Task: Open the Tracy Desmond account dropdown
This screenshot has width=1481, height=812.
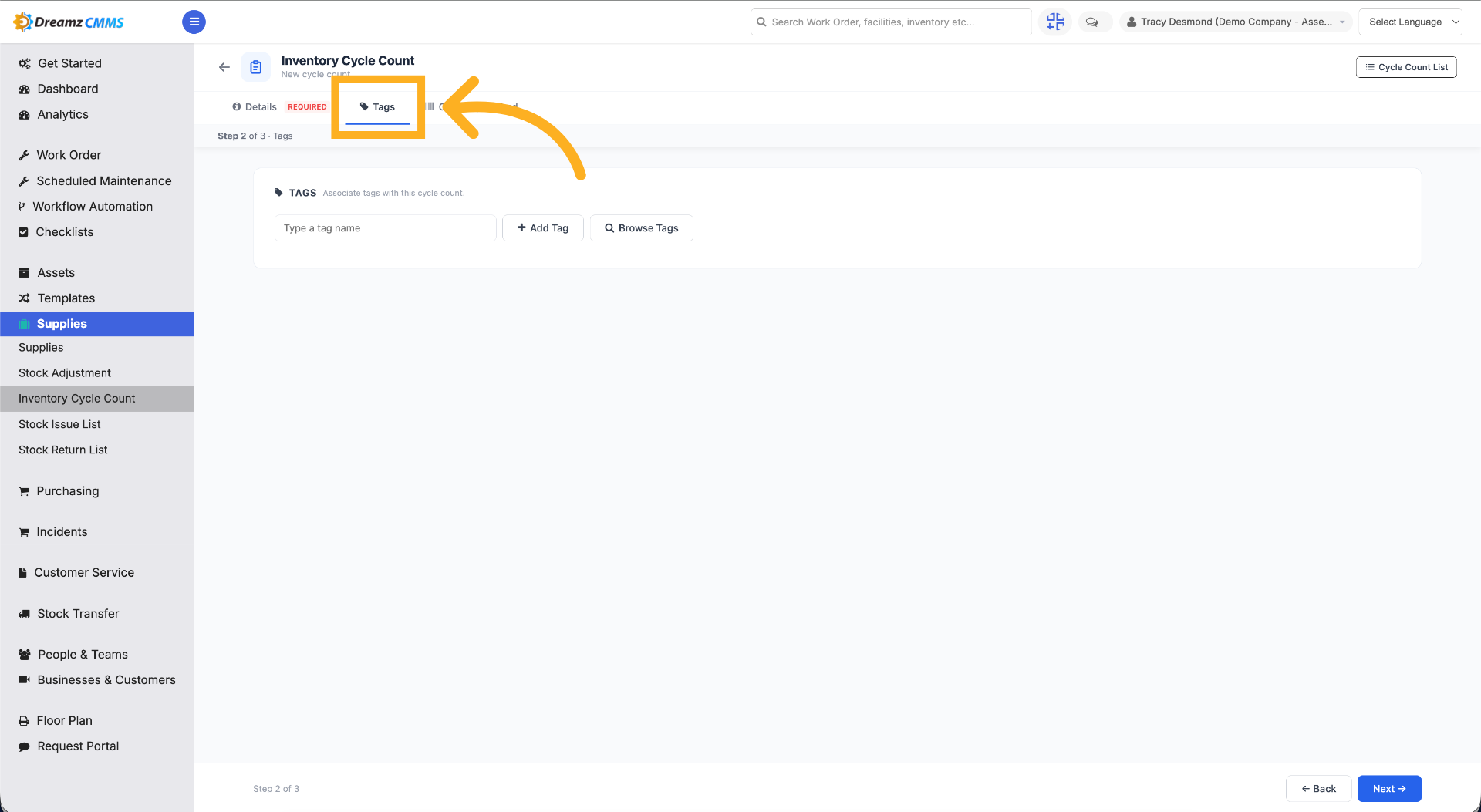Action: coord(1236,22)
